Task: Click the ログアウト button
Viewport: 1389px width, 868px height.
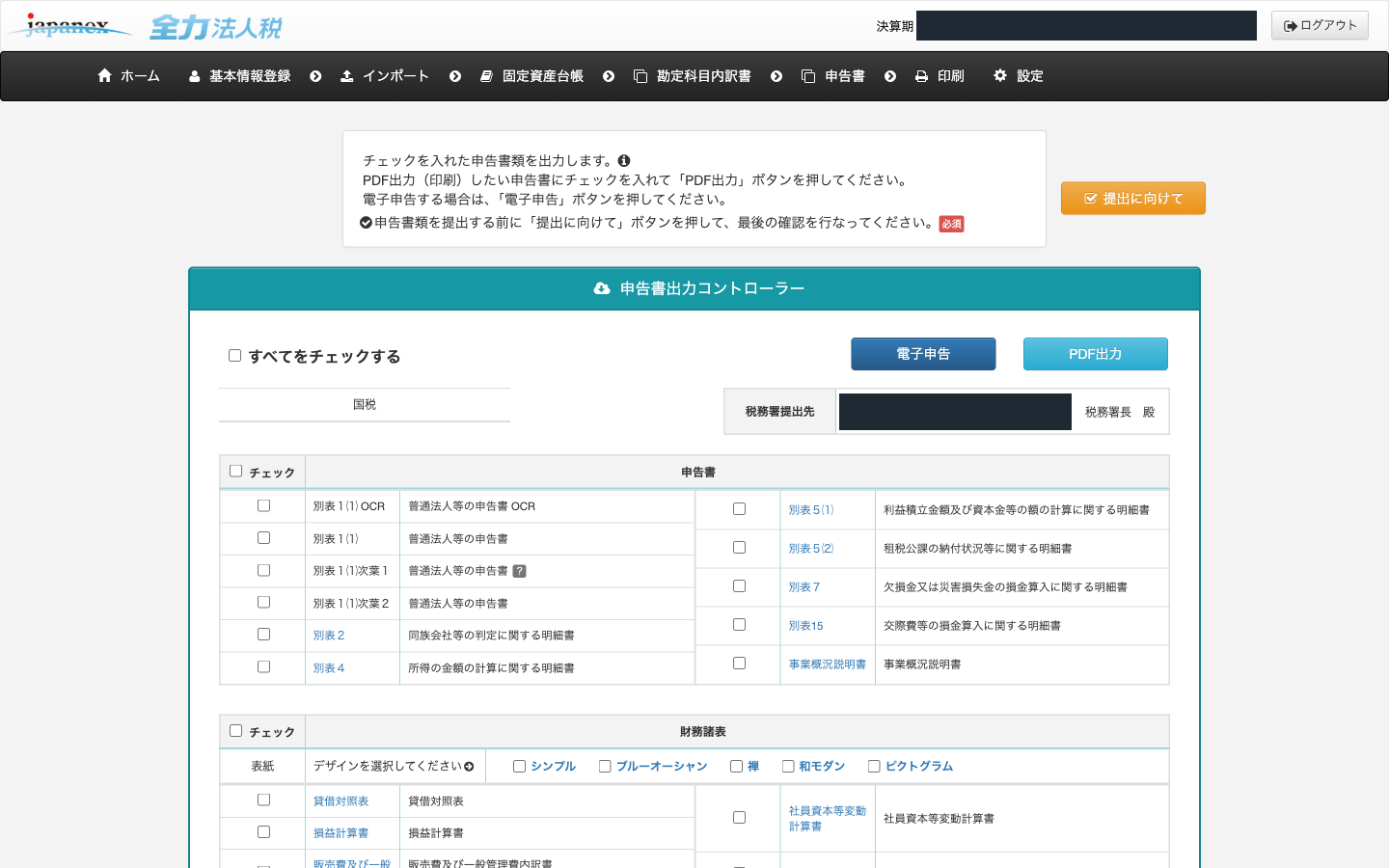Action: click(x=1320, y=25)
